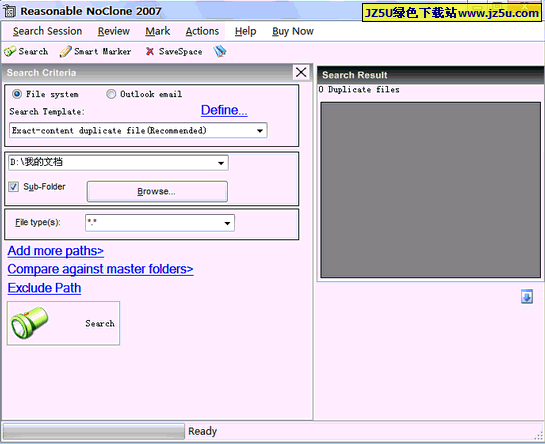Open the Actions menu
The width and height of the screenshot is (545, 444).
(202, 31)
